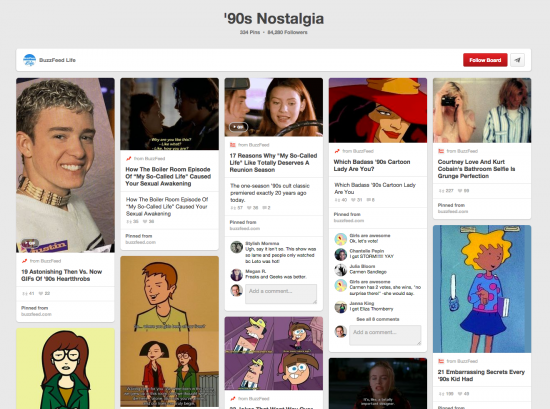Click trending arrow icon on Cartoon Lady pin
Image resolution: width=550 pixels, height=409 pixels.
[337, 151]
